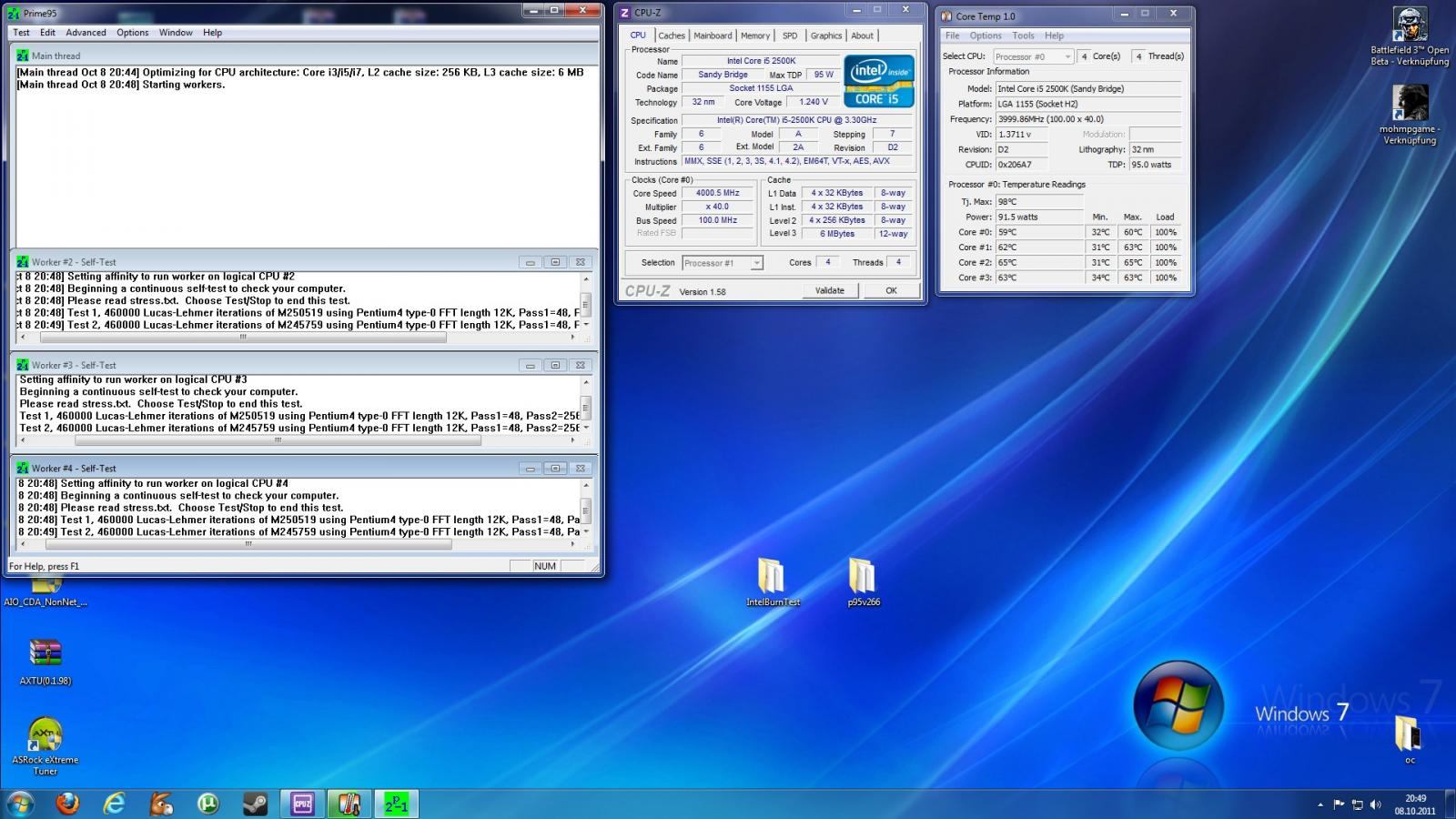Viewport: 1456px width, 819px height.
Task: Open the Windows Start menu orb
Action: click(20, 804)
